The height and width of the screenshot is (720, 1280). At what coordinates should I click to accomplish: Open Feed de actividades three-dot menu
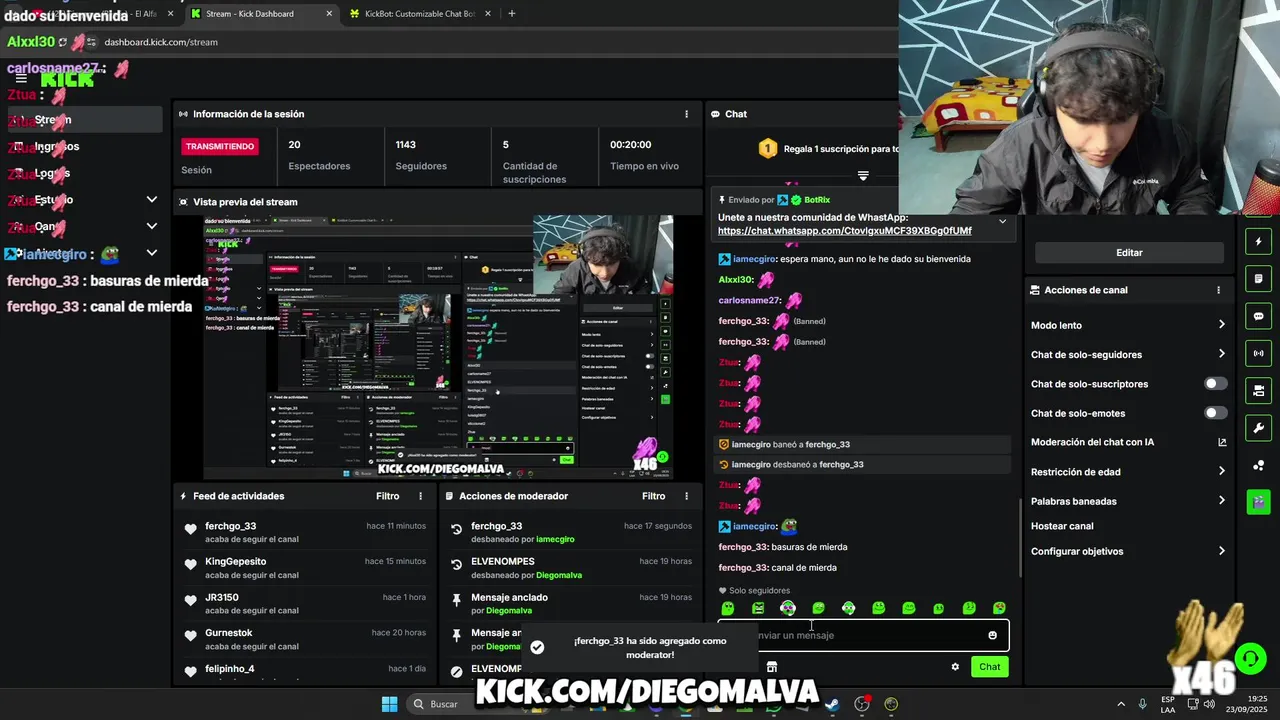420,496
